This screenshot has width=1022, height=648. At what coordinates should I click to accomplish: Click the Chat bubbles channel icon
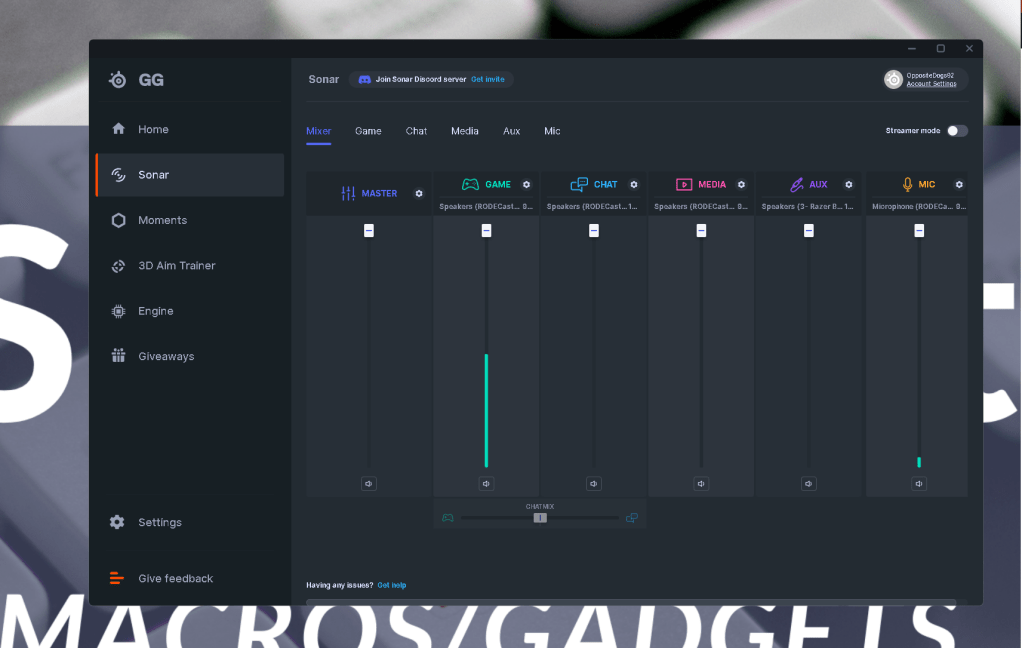tap(579, 184)
